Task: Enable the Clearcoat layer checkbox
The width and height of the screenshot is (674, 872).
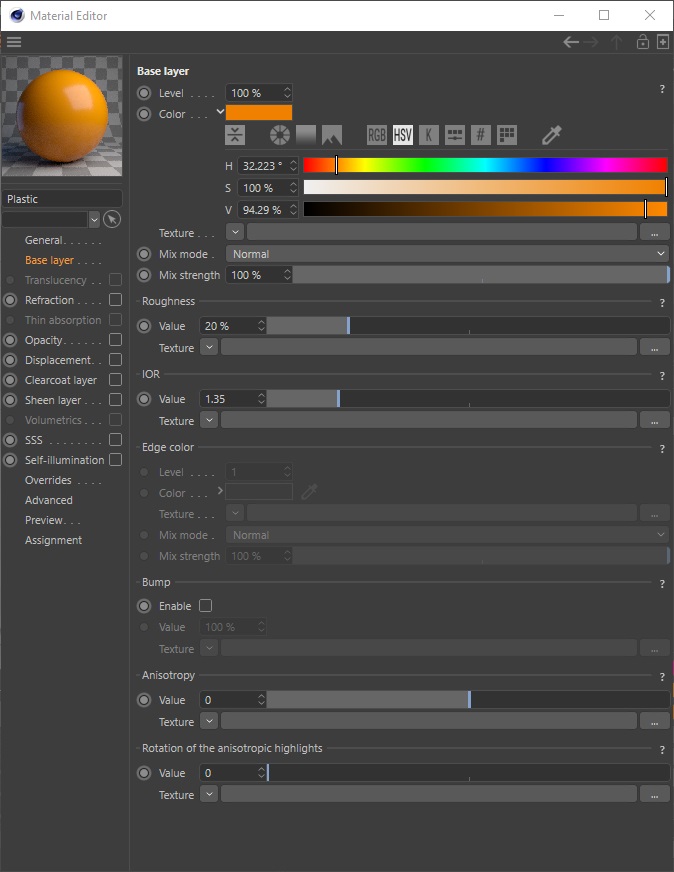Action: click(x=116, y=379)
